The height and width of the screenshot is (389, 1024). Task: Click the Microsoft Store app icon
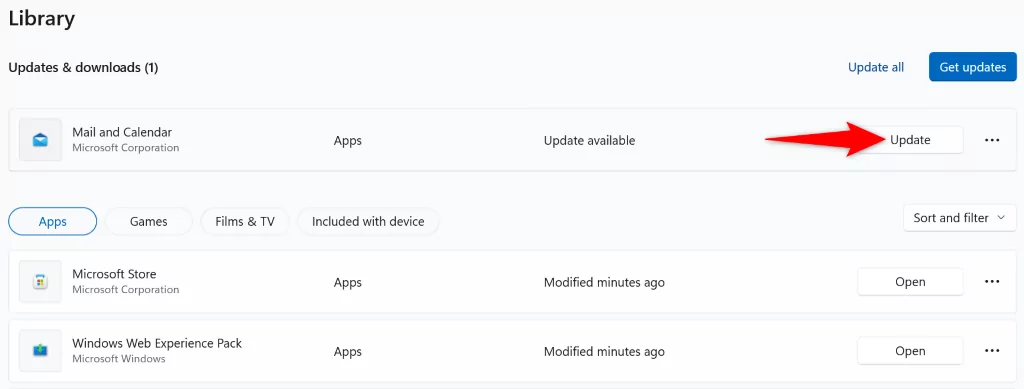[x=40, y=281]
